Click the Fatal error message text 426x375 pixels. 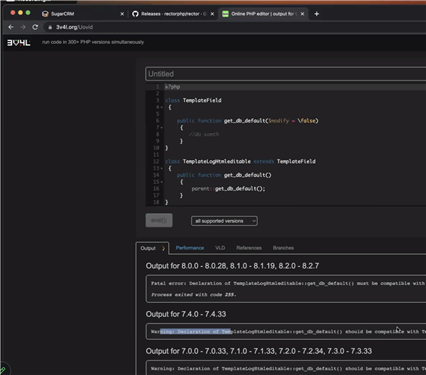288,283
